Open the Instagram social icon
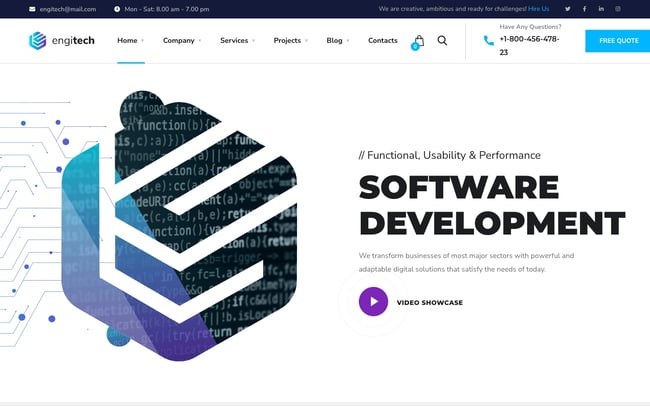 [617, 9]
